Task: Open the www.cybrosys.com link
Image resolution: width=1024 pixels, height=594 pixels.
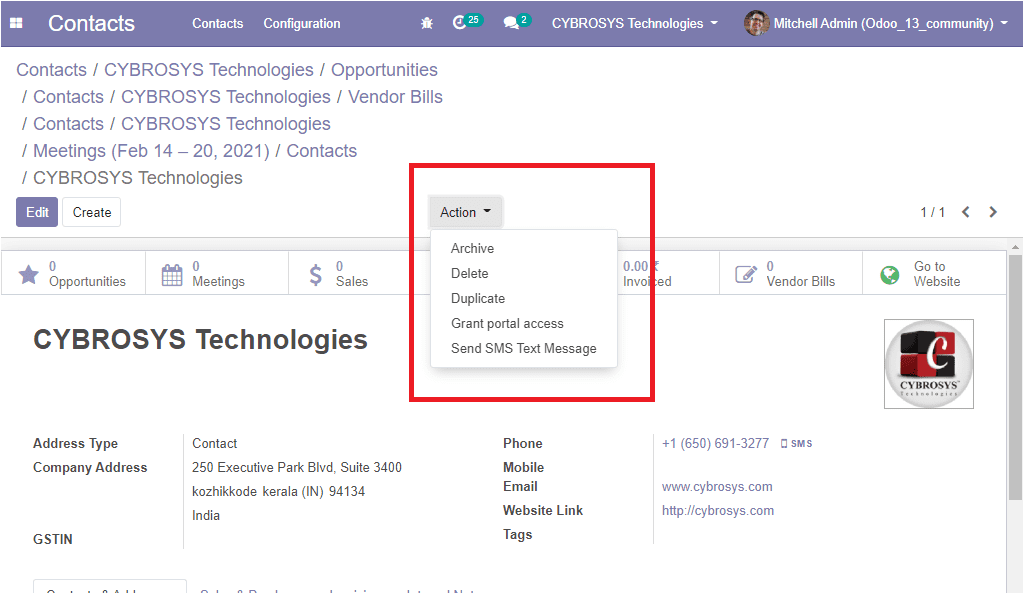Action: click(x=717, y=487)
